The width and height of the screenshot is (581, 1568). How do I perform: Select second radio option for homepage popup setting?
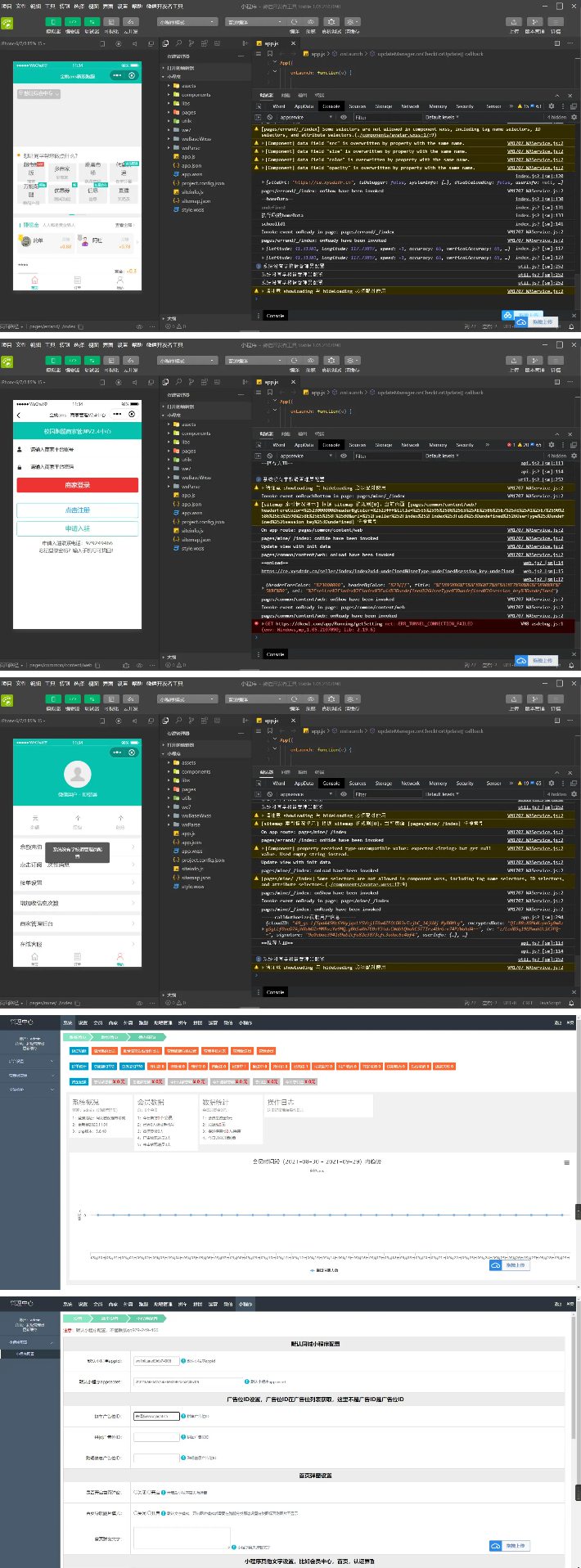pyautogui.click(x=150, y=1493)
